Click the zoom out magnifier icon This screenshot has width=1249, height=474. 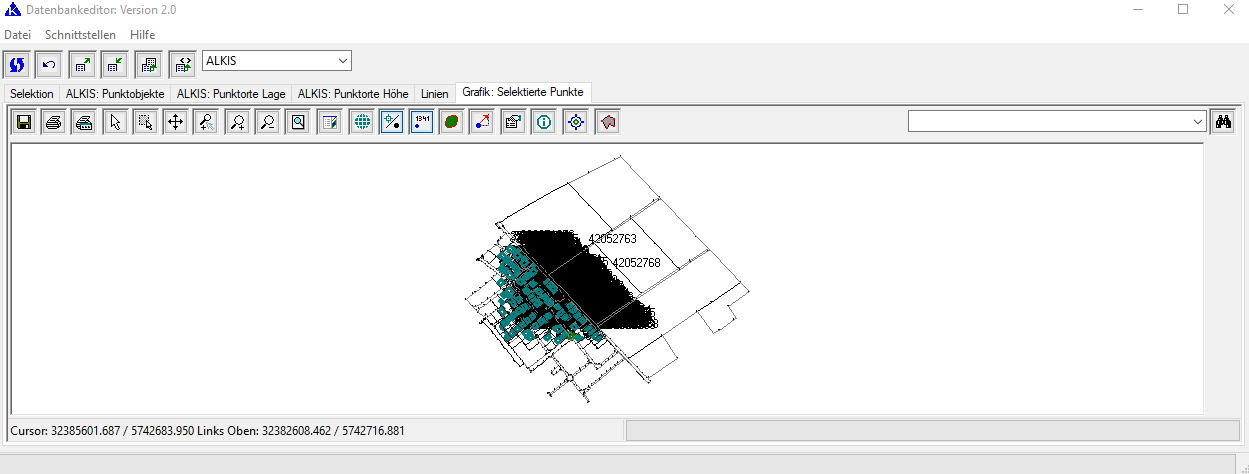[x=267, y=122]
